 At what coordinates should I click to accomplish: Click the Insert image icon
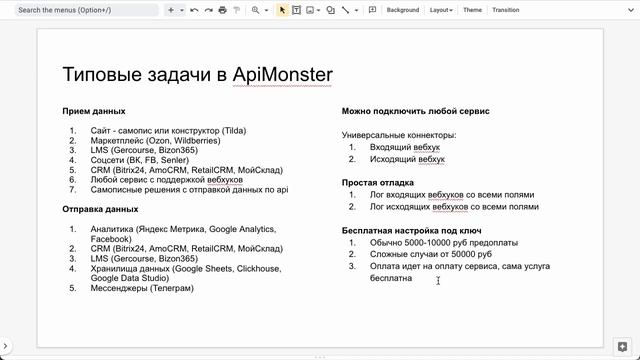310,10
